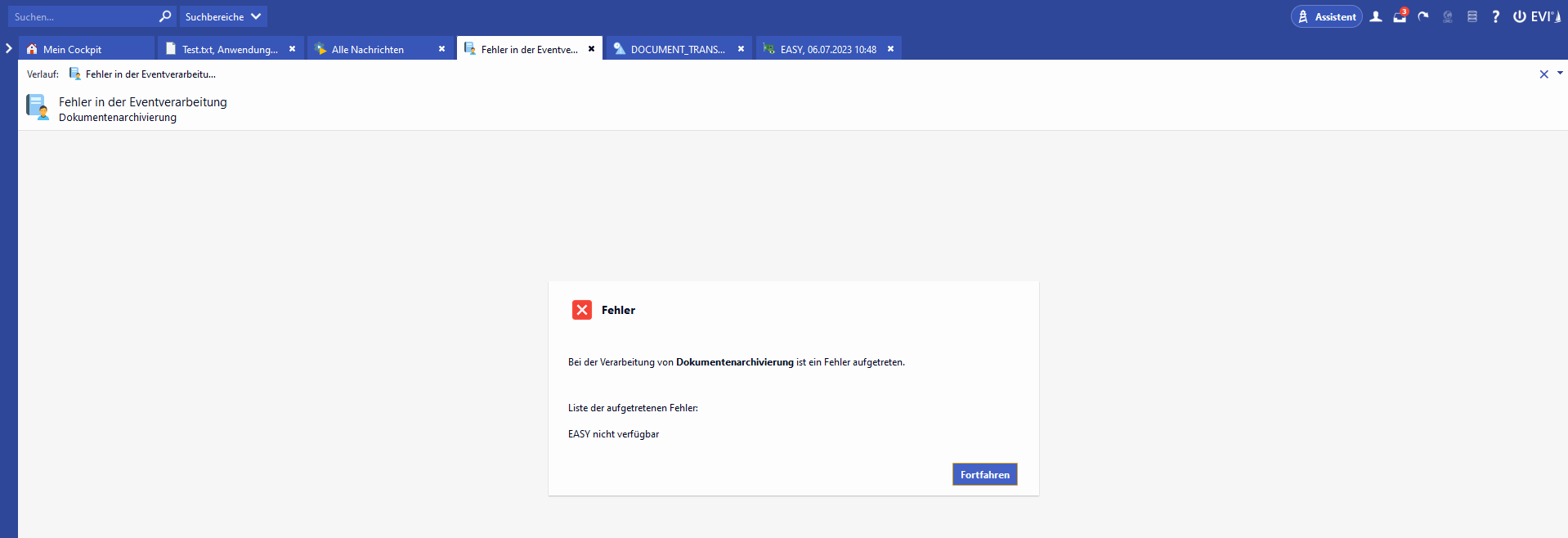1568x538 pixels.
Task: Open the inbox with 3 notifications
Action: pos(1400,16)
